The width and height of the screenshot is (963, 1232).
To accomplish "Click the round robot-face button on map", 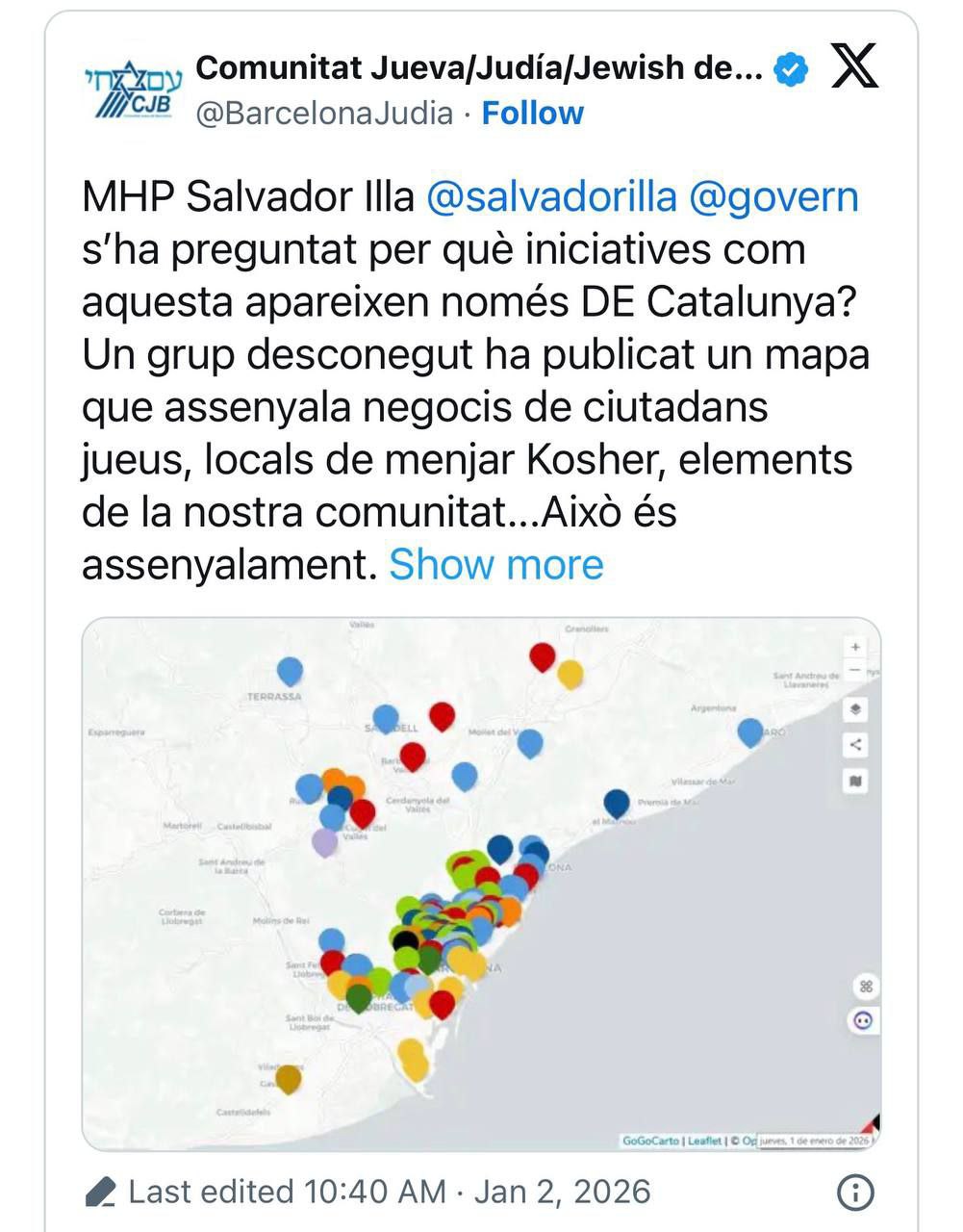I will click(864, 1021).
